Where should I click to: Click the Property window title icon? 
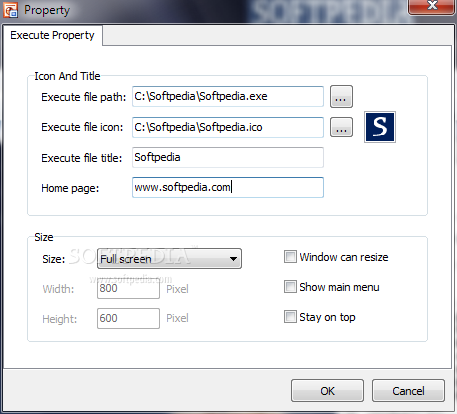[10, 10]
